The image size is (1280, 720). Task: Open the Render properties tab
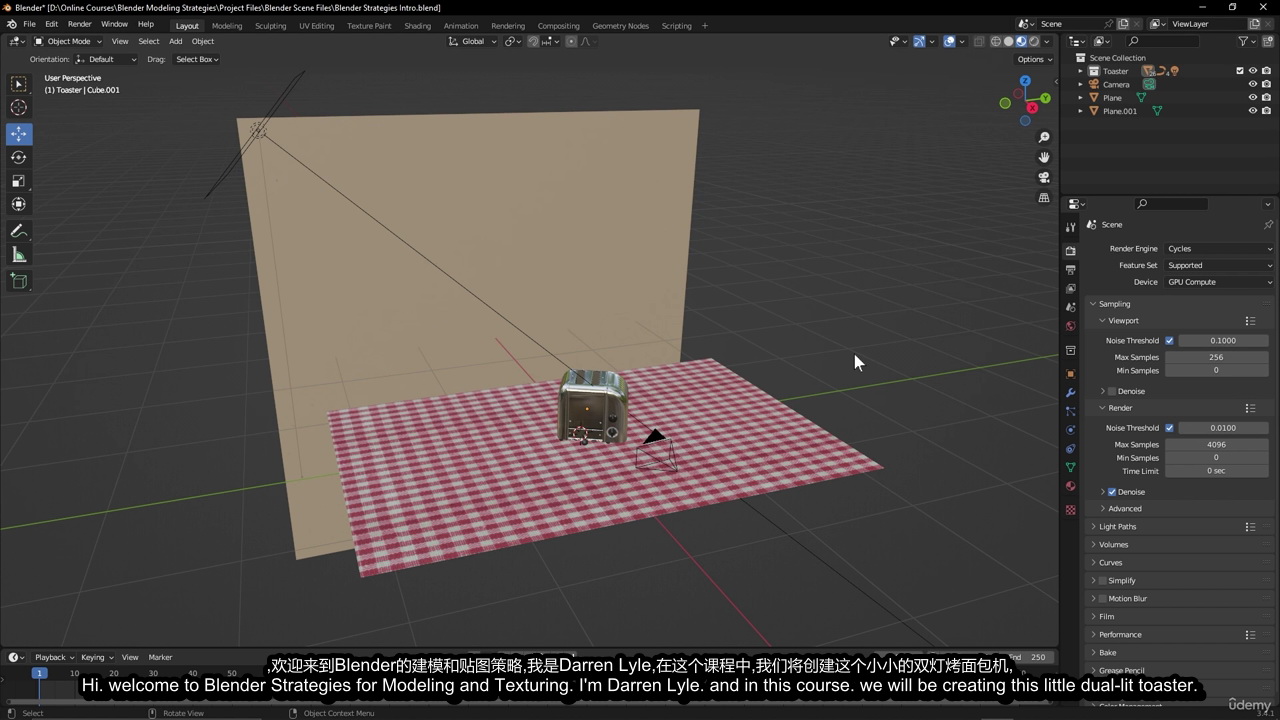1071,251
